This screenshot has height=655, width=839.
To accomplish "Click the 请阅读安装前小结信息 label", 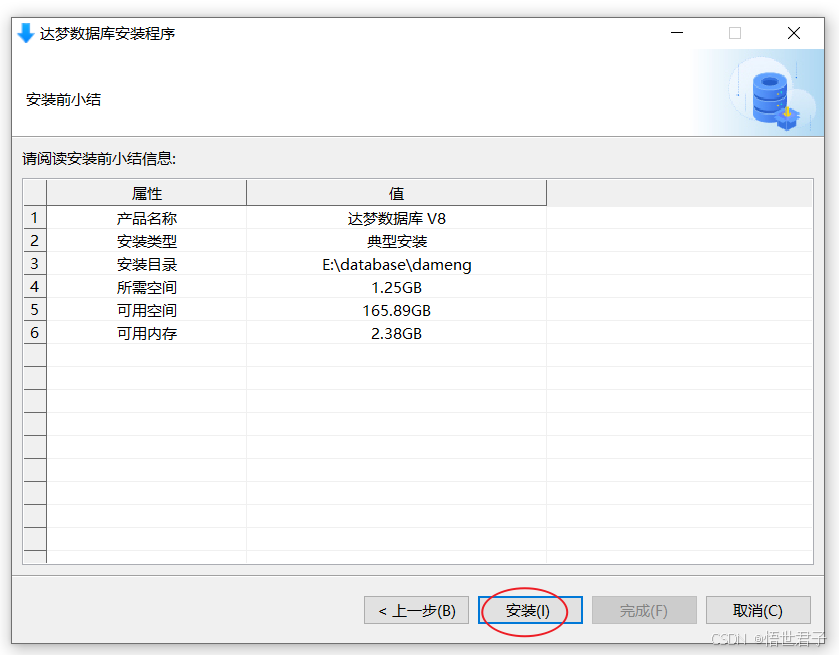I will tap(99, 158).
